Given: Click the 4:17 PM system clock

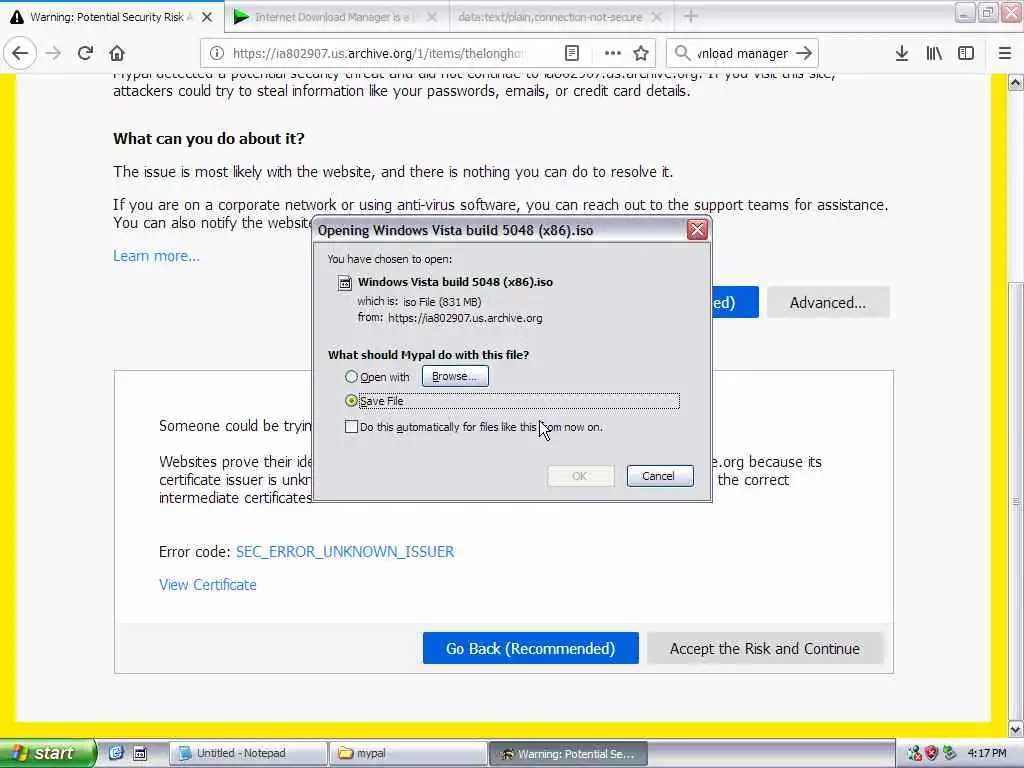Looking at the screenshot, I should tap(987, 753).
